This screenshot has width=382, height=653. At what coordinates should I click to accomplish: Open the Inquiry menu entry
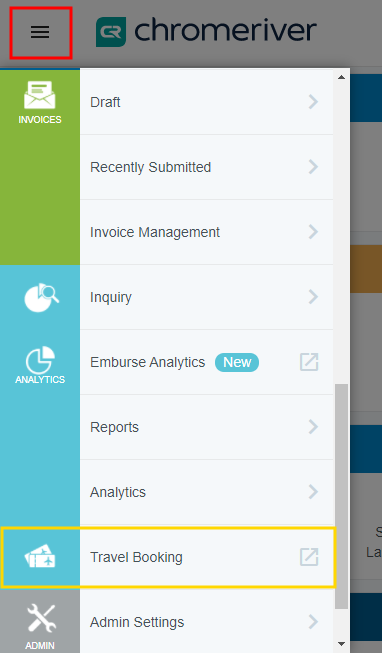point(207,297)
